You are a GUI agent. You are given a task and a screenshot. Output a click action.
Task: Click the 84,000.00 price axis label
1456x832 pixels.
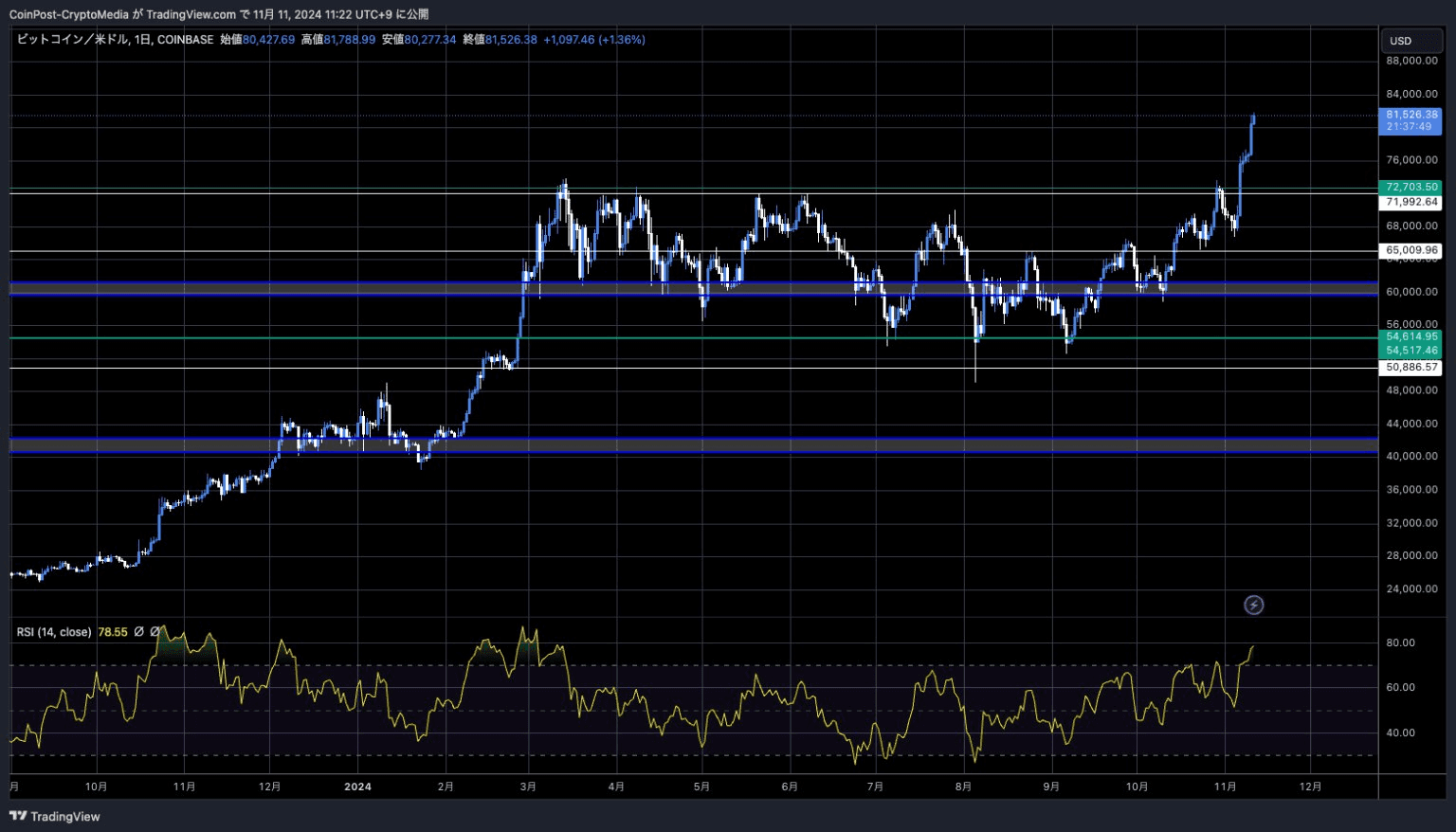tap(1411, 94)
